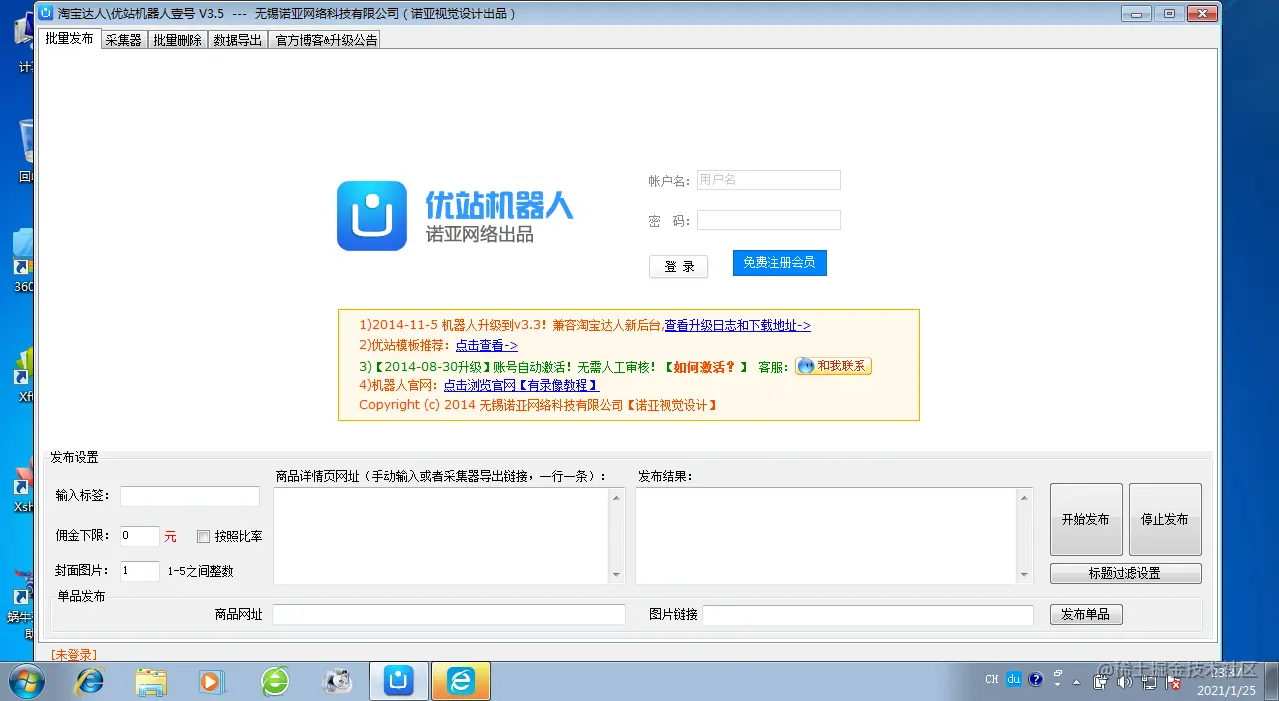Switch to the 采集器 tab
Screen dimensions: 1279x701
click(x=122, y=39)
